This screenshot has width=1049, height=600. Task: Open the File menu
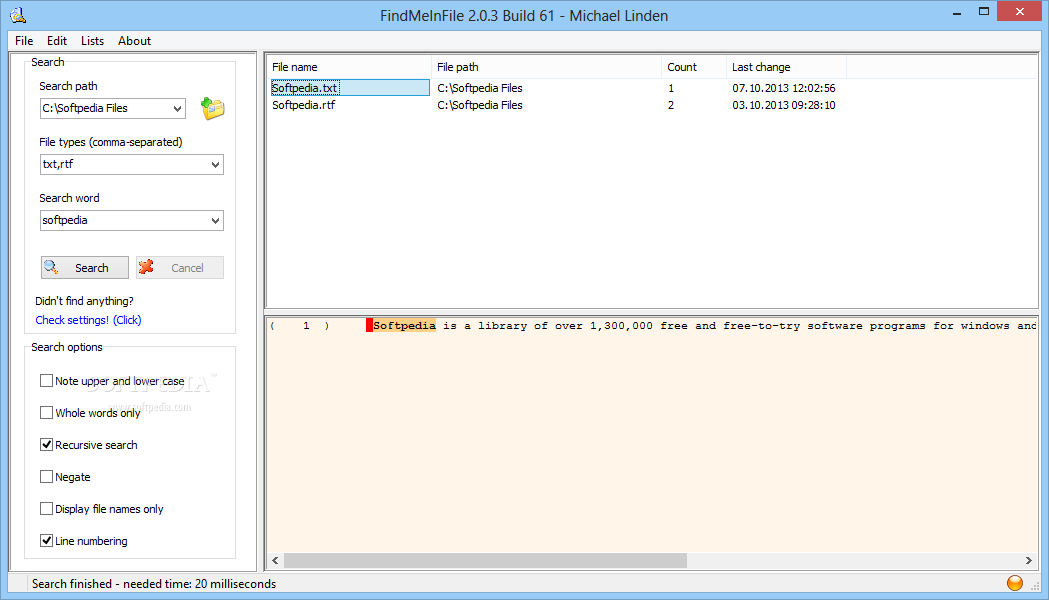click(x=24, y=41)
